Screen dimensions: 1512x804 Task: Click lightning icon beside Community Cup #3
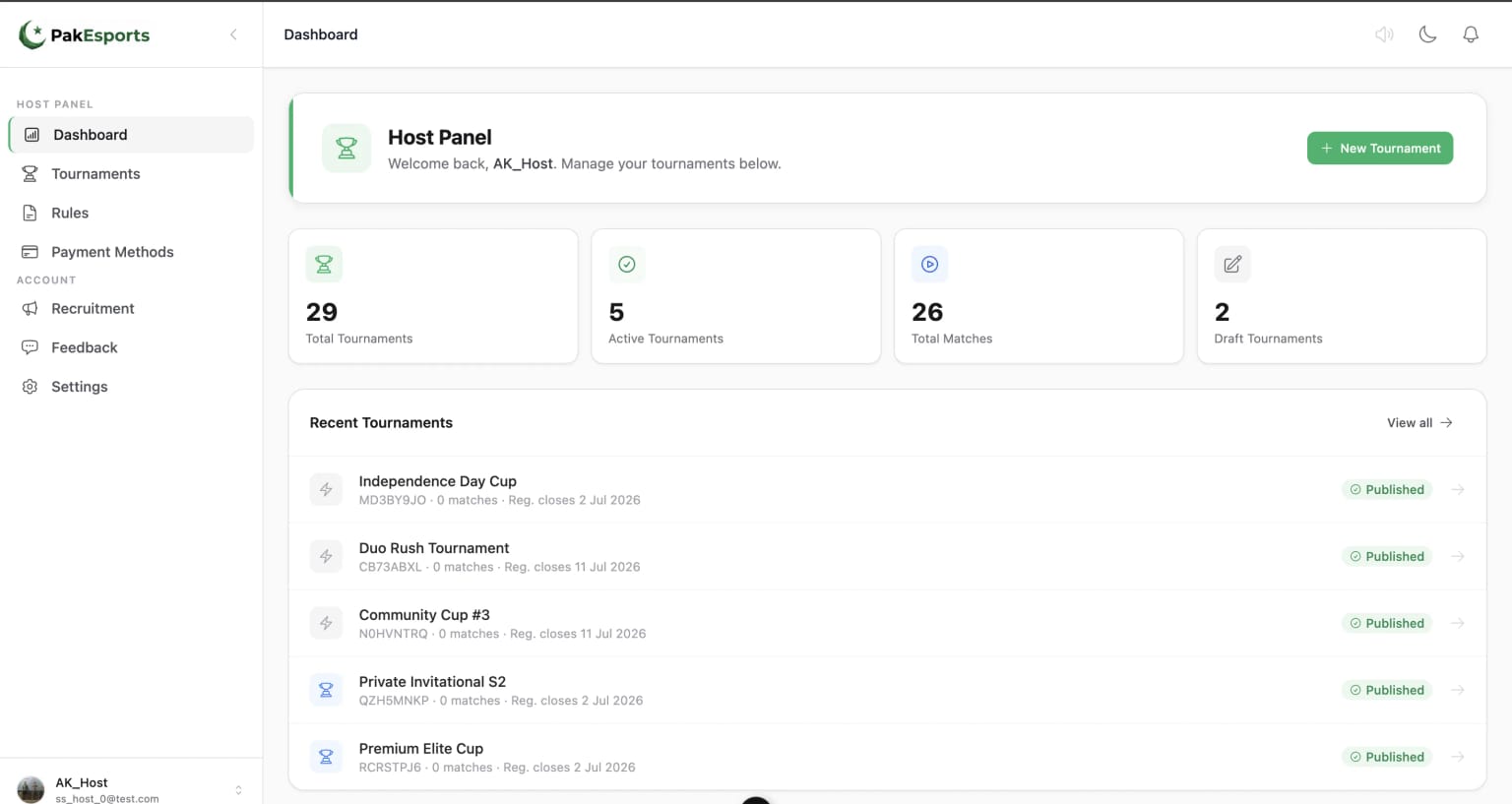(326, 623)
